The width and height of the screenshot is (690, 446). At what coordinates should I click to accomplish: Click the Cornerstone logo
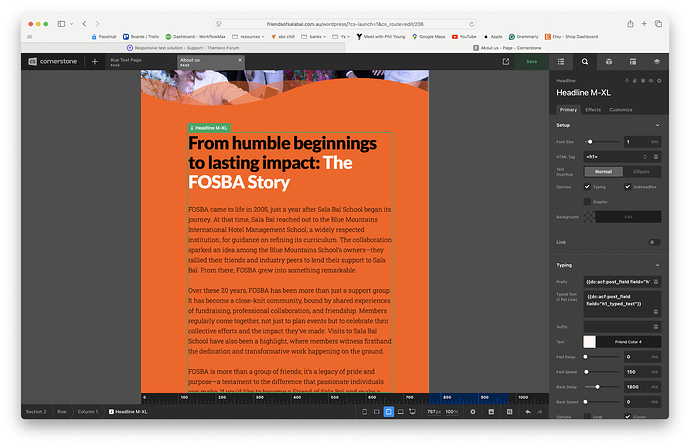(52, 62)
